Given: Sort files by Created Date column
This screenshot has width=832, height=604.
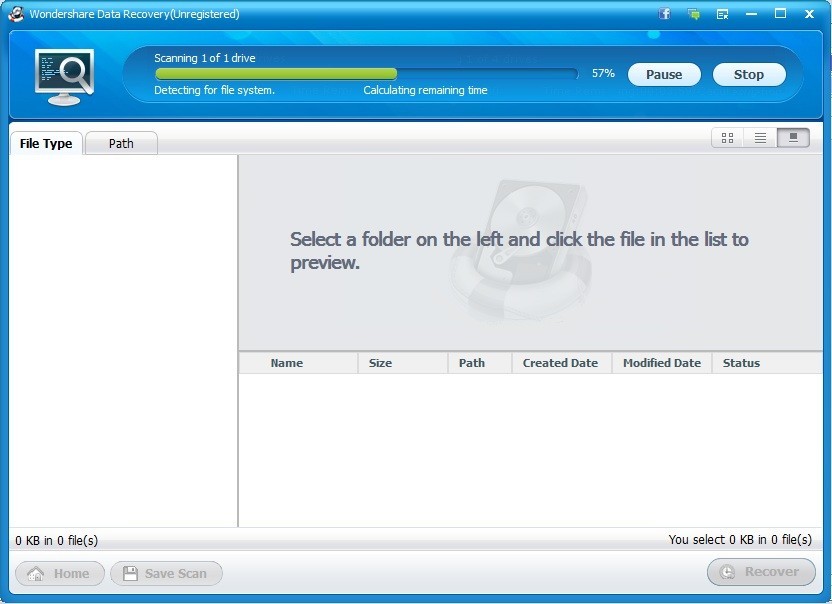Looking at the screenshot, I should (560, 362).
